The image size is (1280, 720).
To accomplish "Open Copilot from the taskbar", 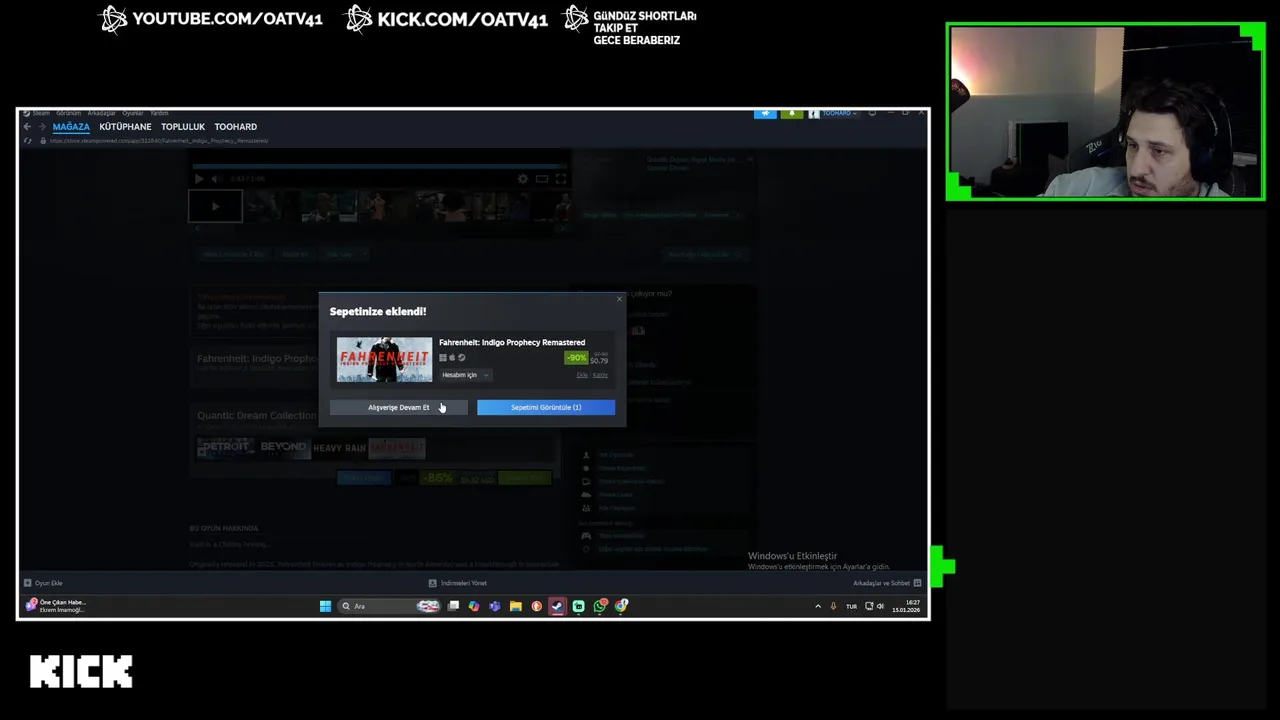I will coord(474,606).
